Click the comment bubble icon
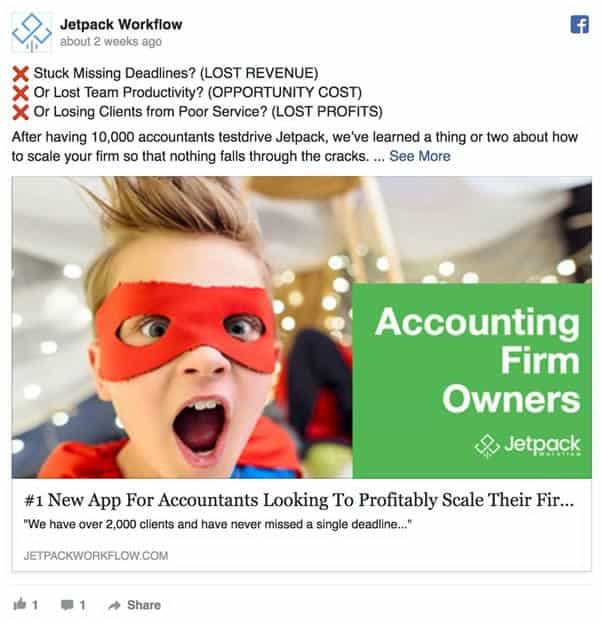The height and width of the screenshot is (623, 601). pos(67,605)
